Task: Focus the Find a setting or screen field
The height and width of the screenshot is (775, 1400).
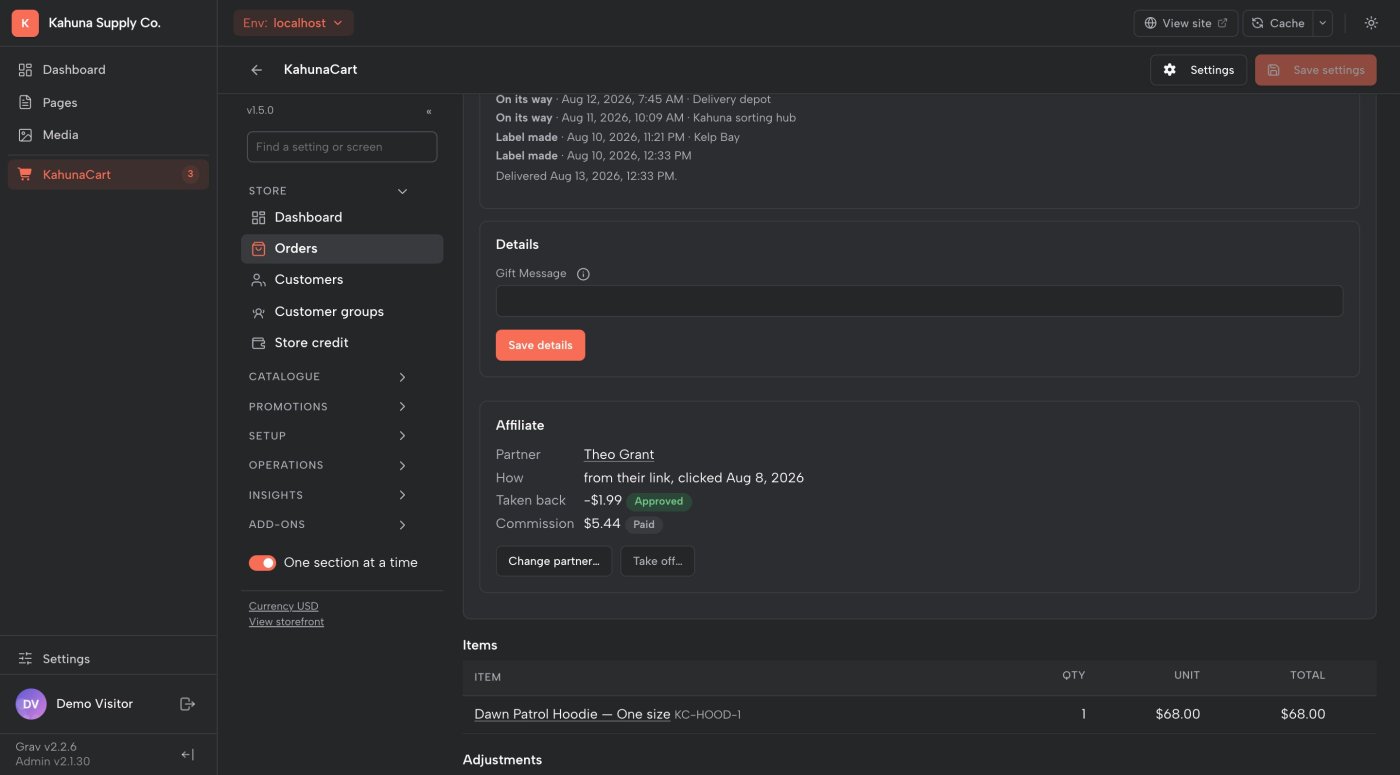Action: pos(342,147)
